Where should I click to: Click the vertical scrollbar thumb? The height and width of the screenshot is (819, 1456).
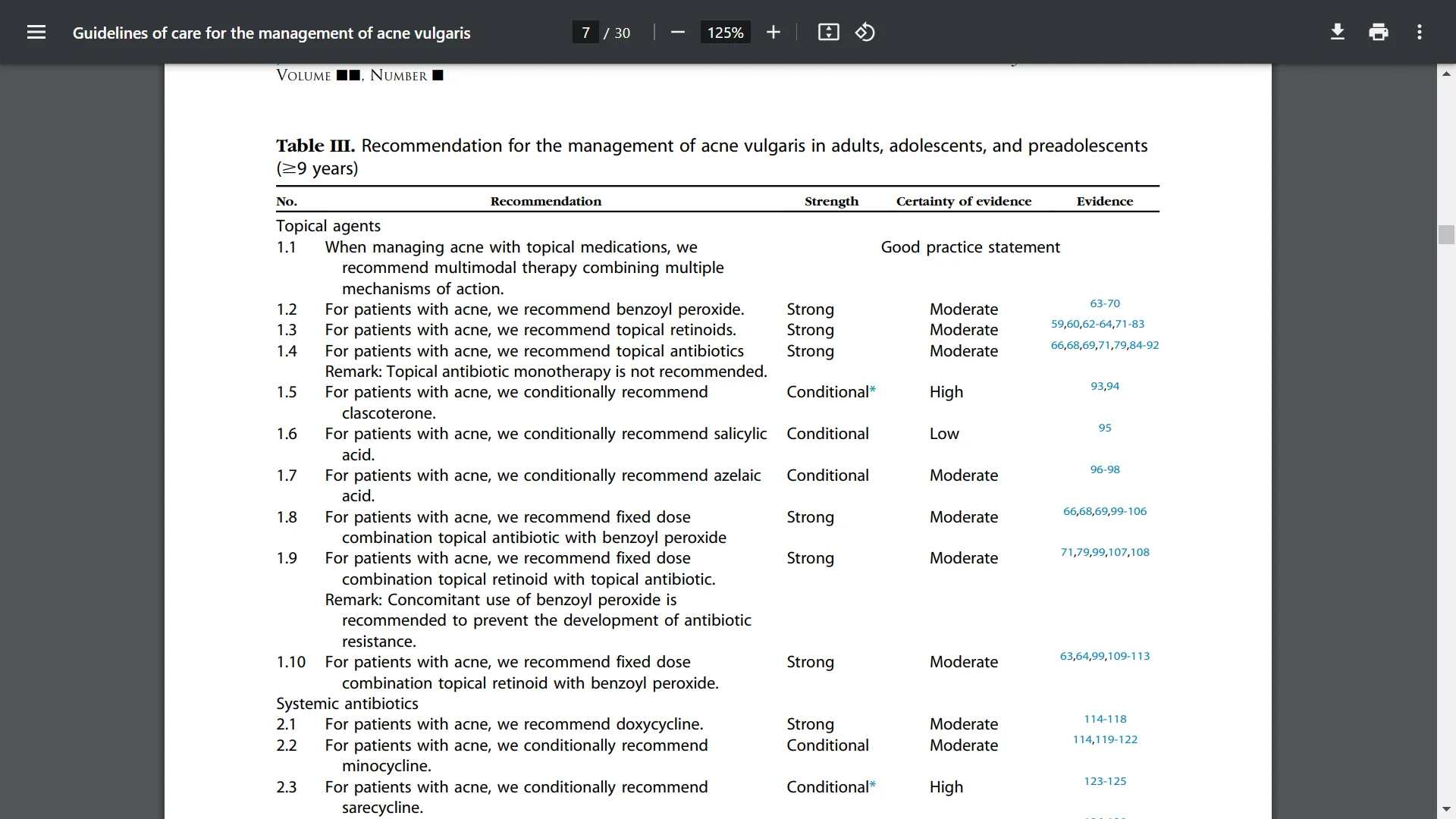click(x=1446, y=234)
